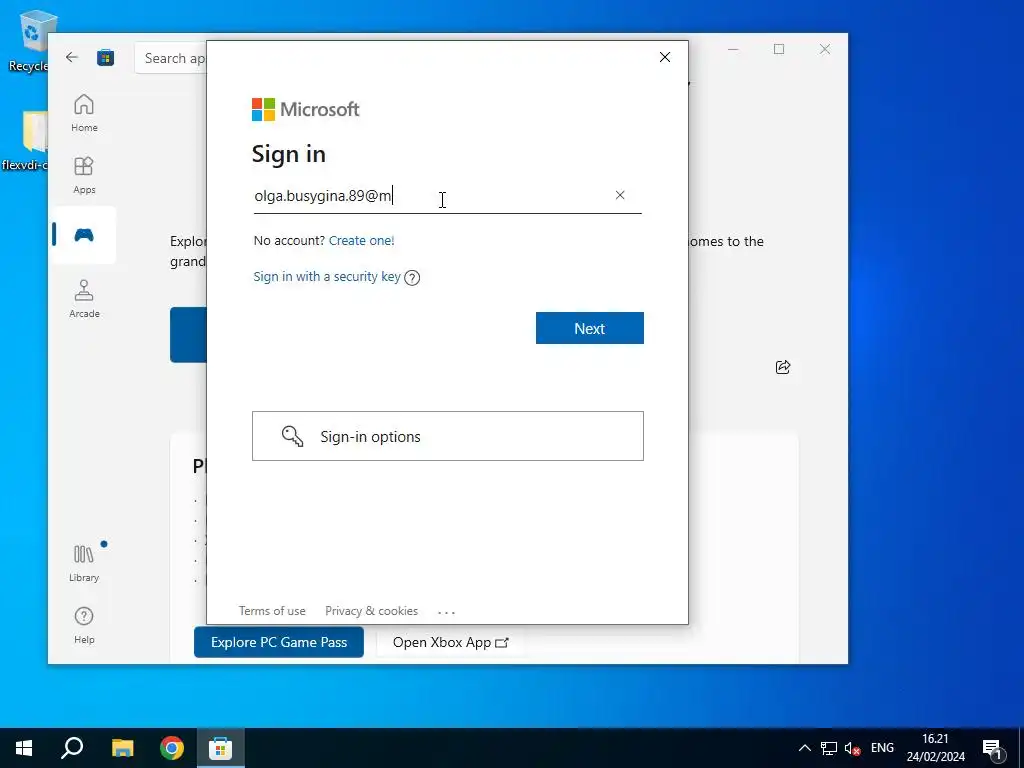Click Open Xbox App button
1024x768 pixels.
pyautogui.click(x=450, y=642)
